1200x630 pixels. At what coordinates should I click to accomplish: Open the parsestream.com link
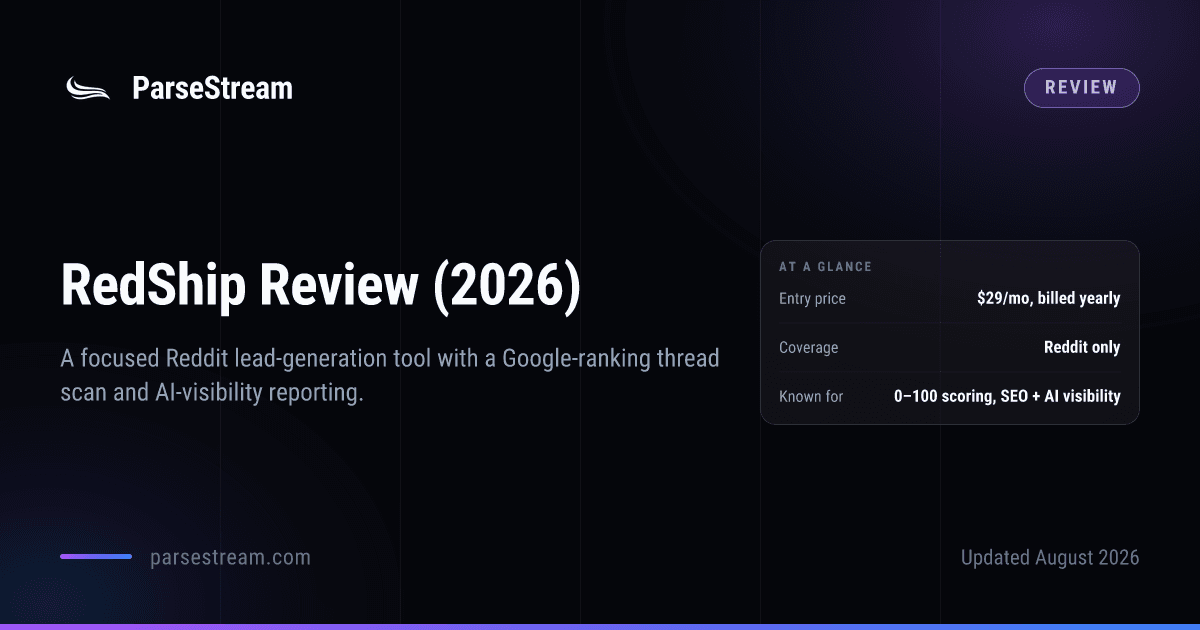[230, 557]
